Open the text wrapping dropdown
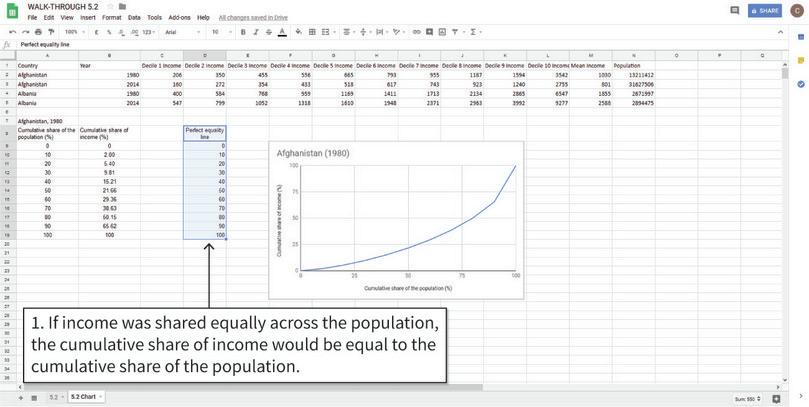This screenshot has height=407, width=809. (381, 32)
